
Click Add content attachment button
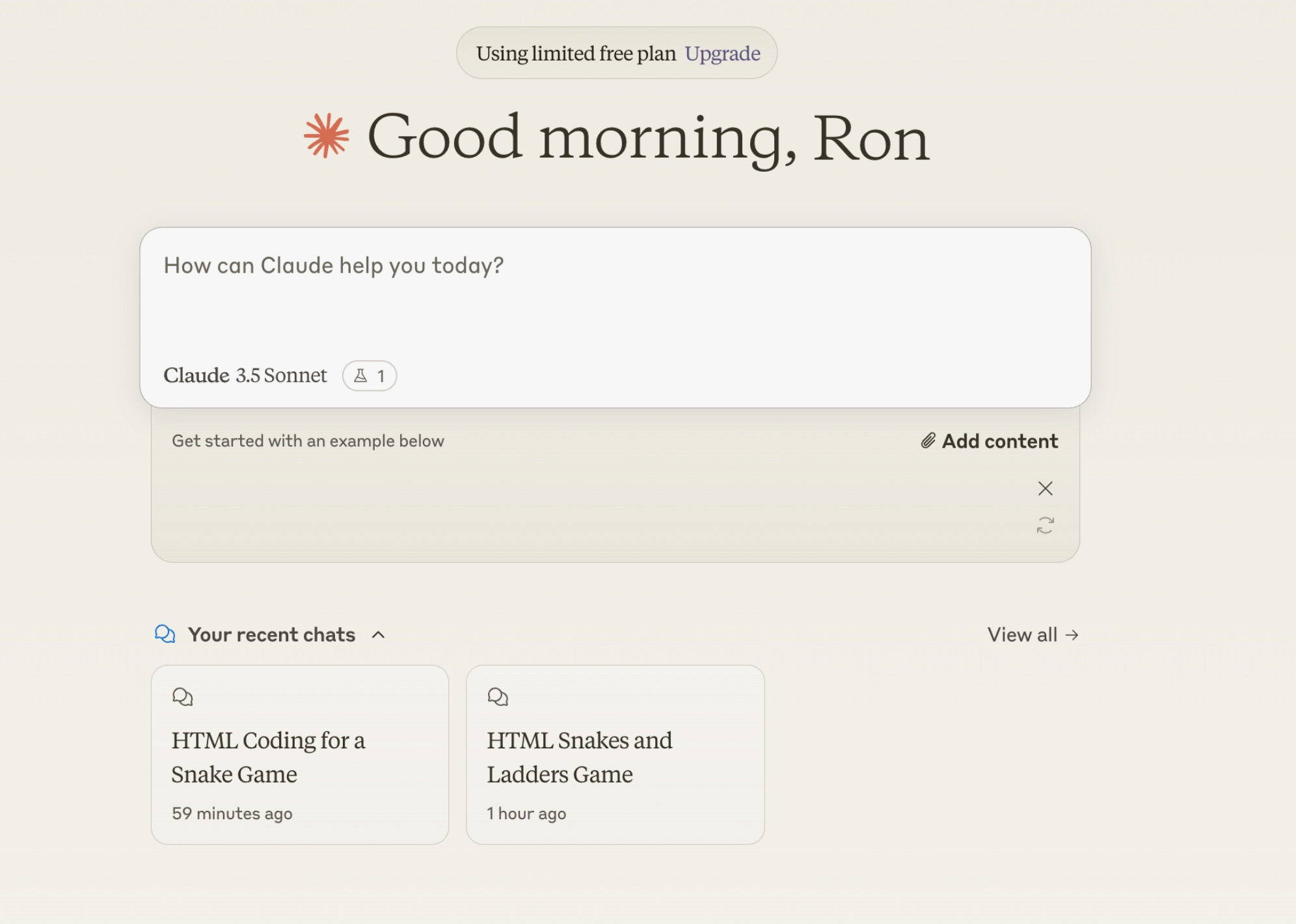coord(989,441)
